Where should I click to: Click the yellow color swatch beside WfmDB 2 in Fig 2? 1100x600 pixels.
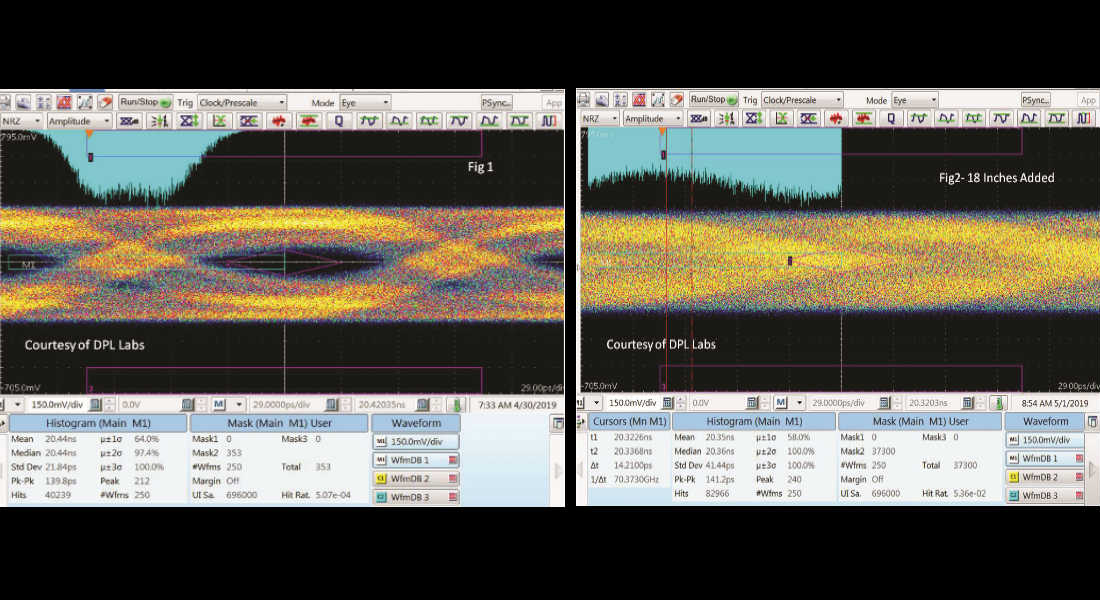tap(1013, 476)
